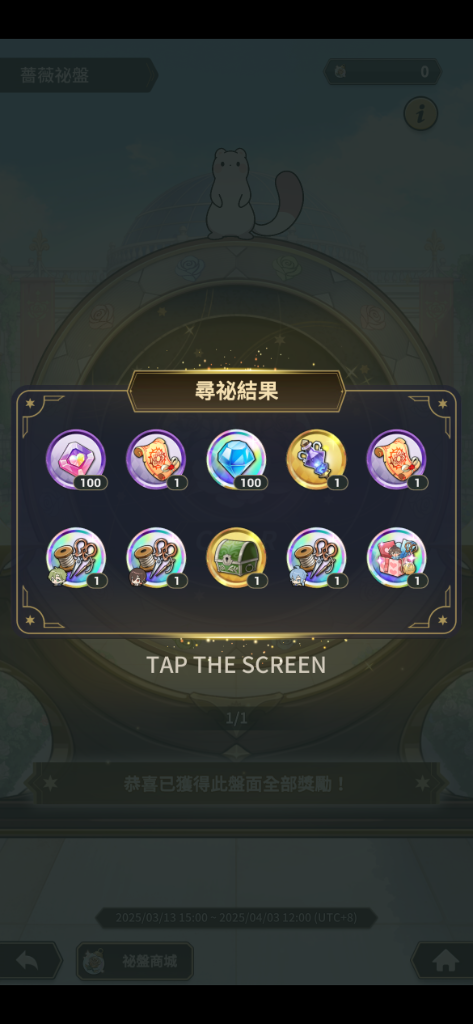Tap the pink heart gem reward icon
The height and width of the screenshot is (1024, 473).
pos(76,459)
